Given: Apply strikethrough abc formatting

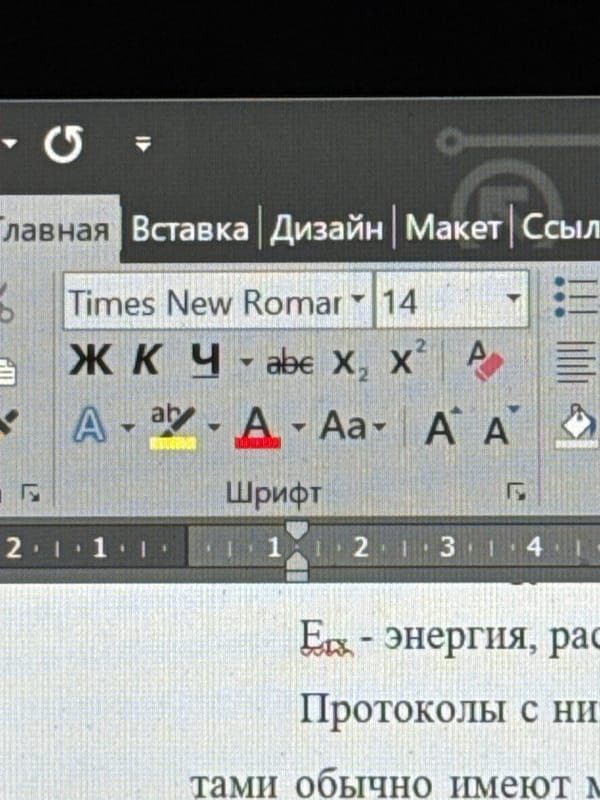Looking at the screenshot, I should (290, 363).
